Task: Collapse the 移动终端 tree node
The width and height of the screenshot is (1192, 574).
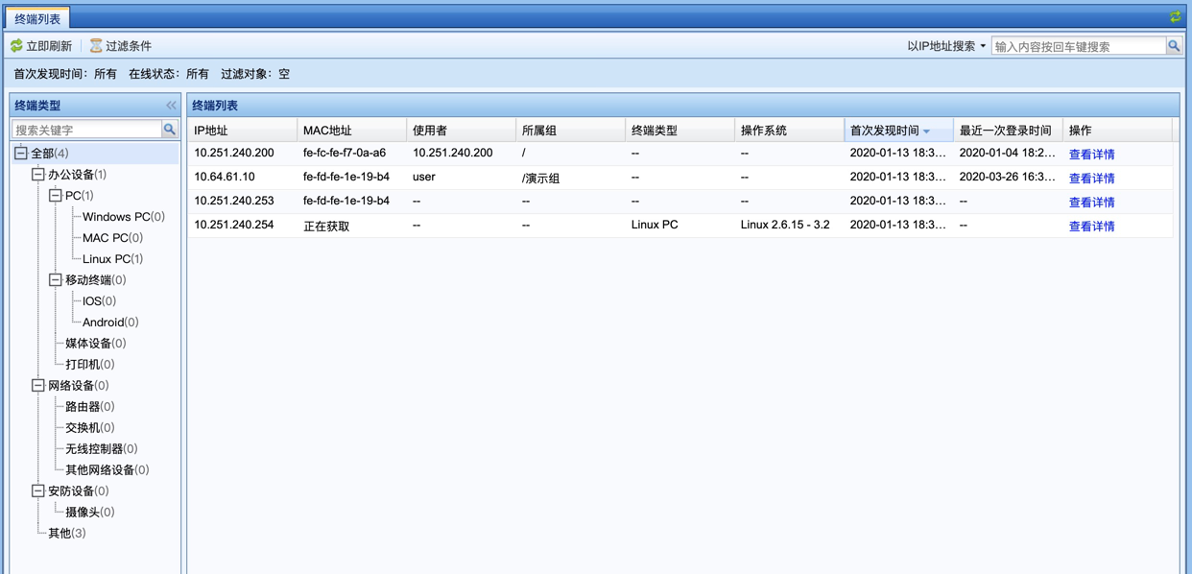Action: 55,280
